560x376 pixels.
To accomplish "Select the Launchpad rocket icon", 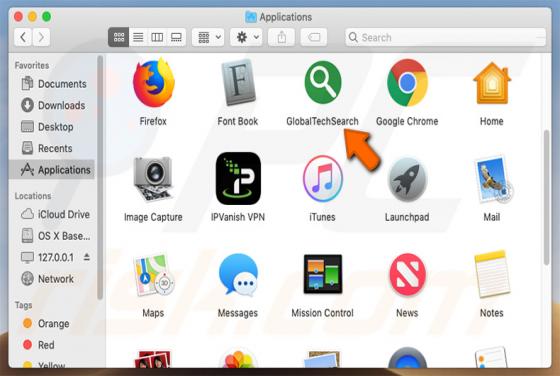I will 407,180.
